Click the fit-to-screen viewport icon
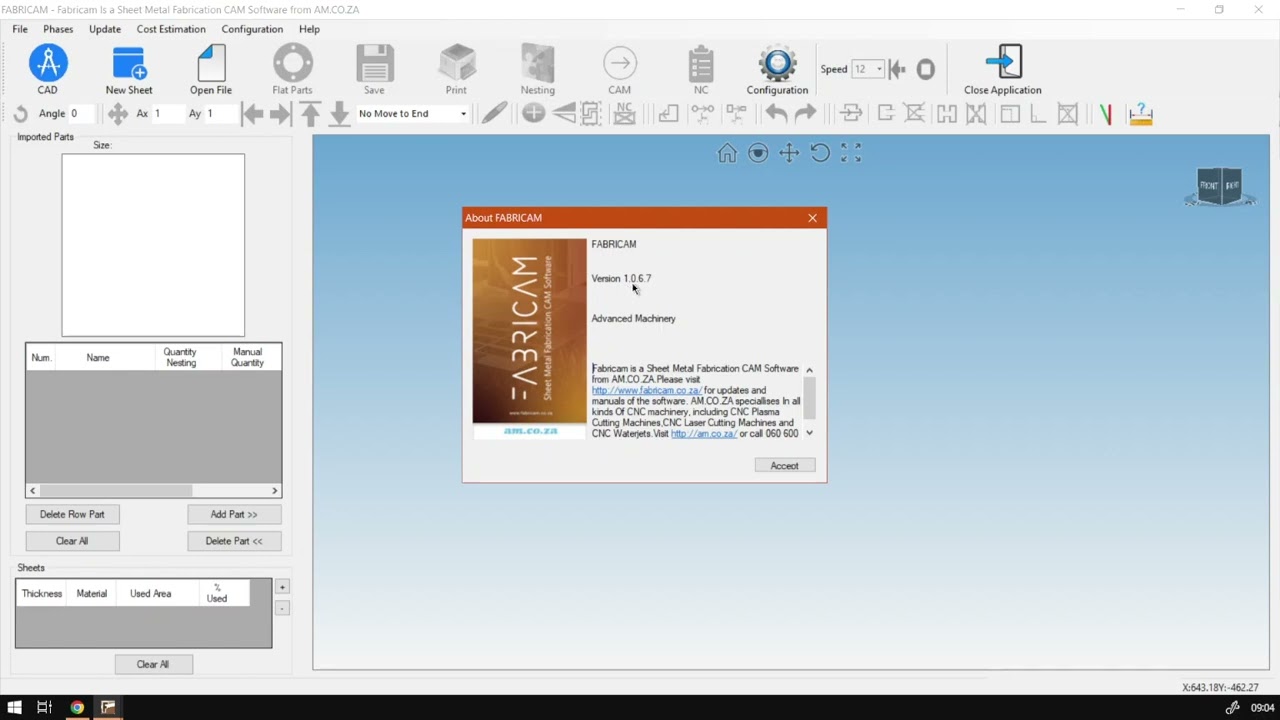The image size is (1280, 720). click(x=851, y=153)
